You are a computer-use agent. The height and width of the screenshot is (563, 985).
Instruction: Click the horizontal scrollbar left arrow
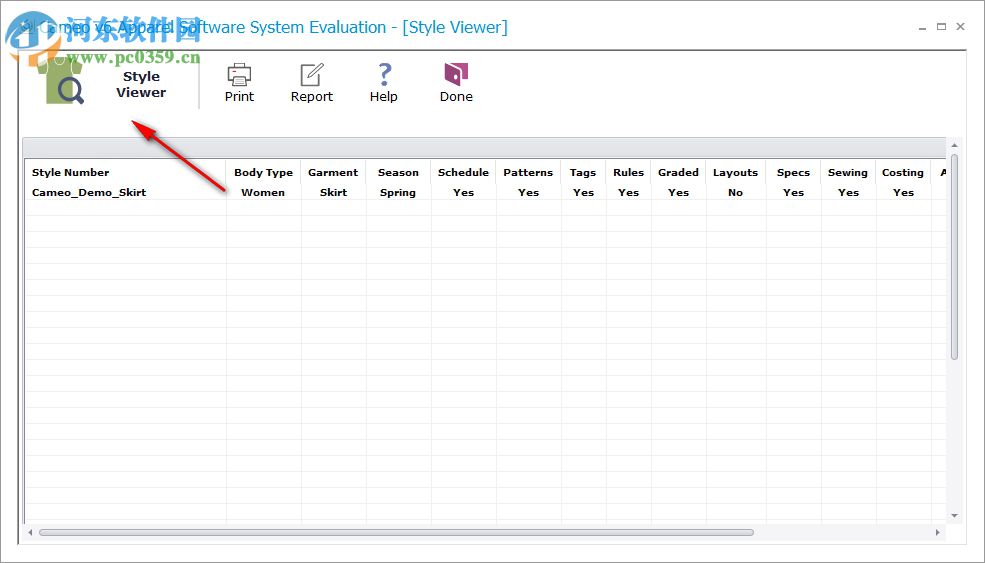(x=30, y=532)
